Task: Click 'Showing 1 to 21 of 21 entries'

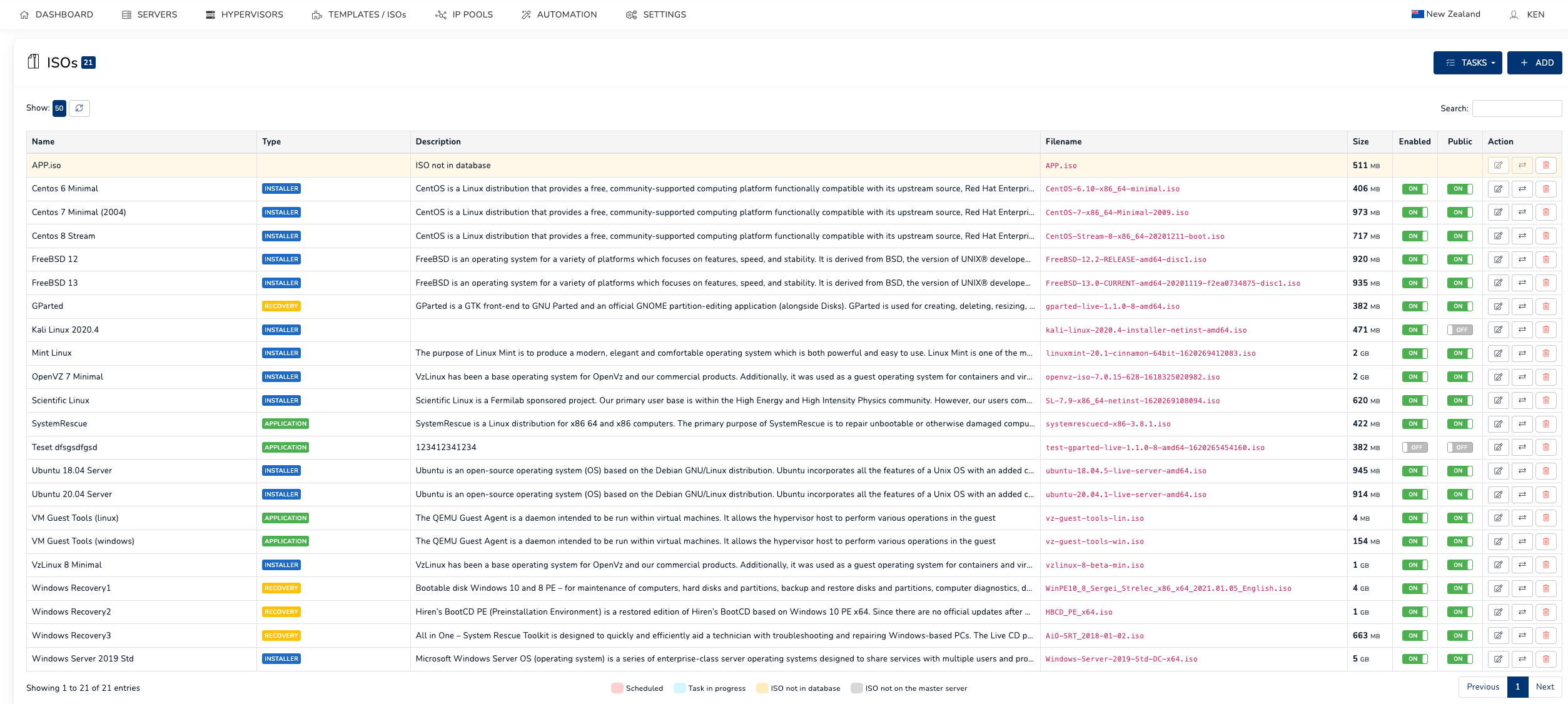Action: [x=83, y=688]
